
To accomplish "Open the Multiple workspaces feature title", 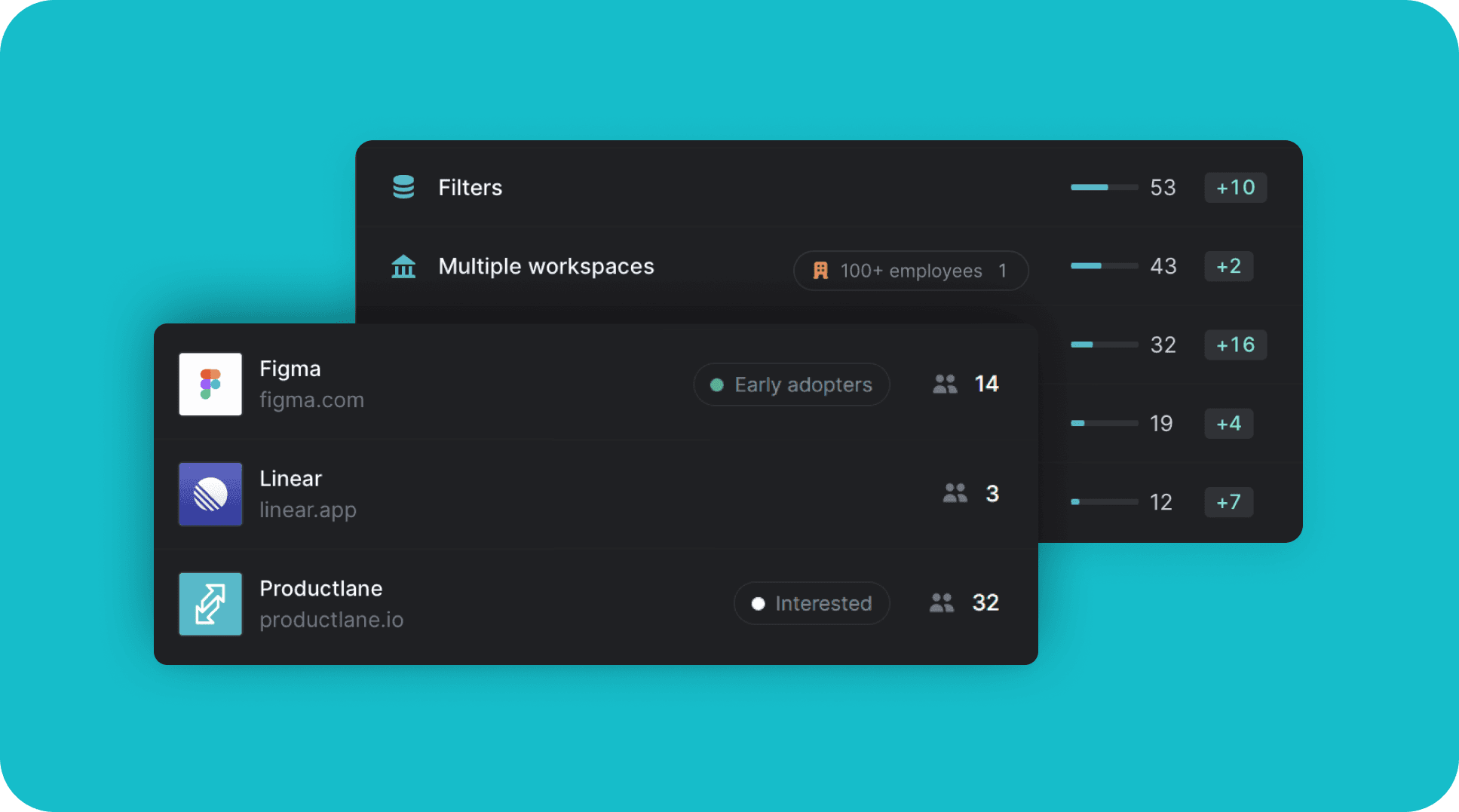I will (x=547, y=266).
